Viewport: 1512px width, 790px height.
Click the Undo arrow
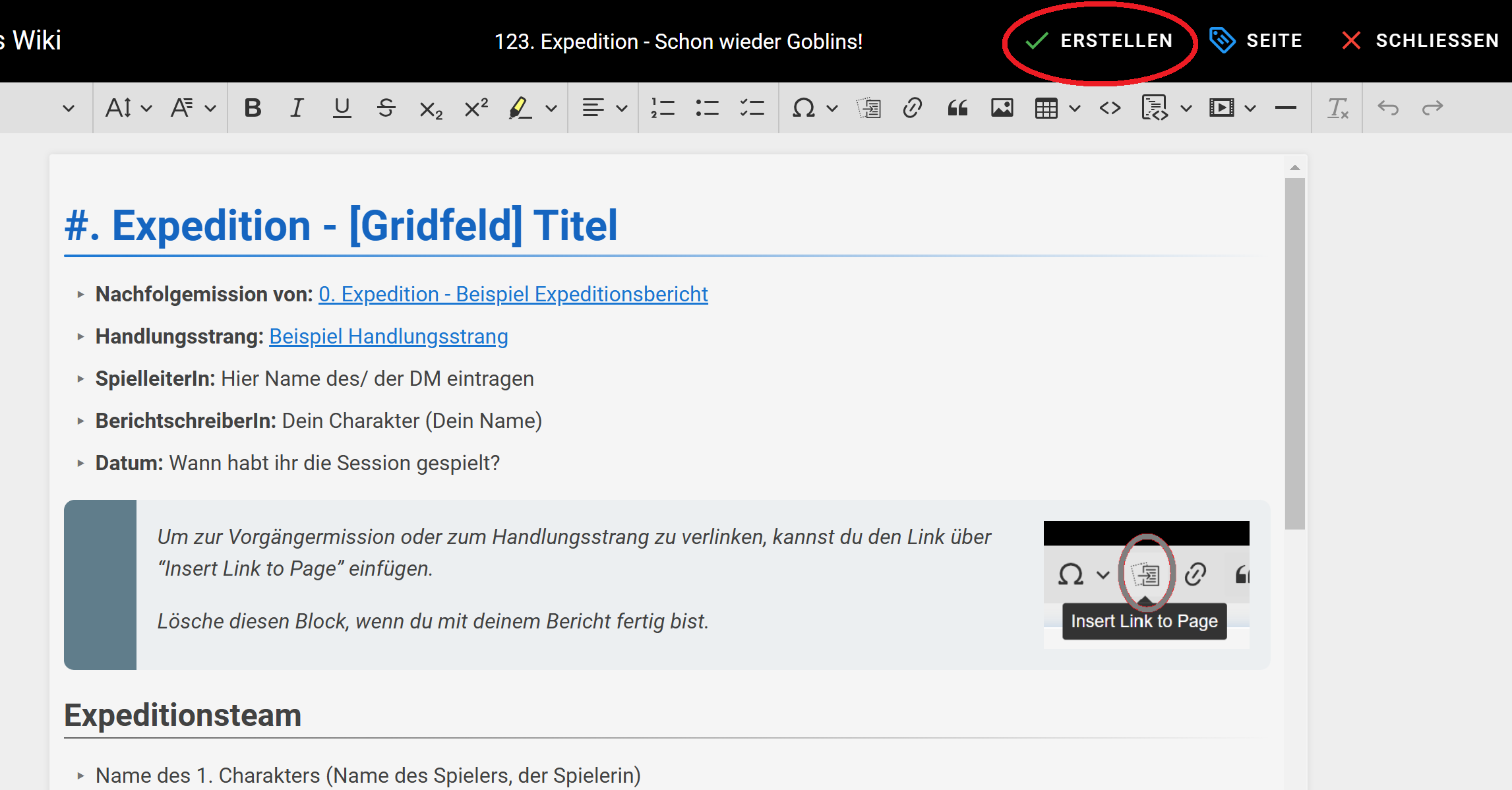coord(1388,107)
